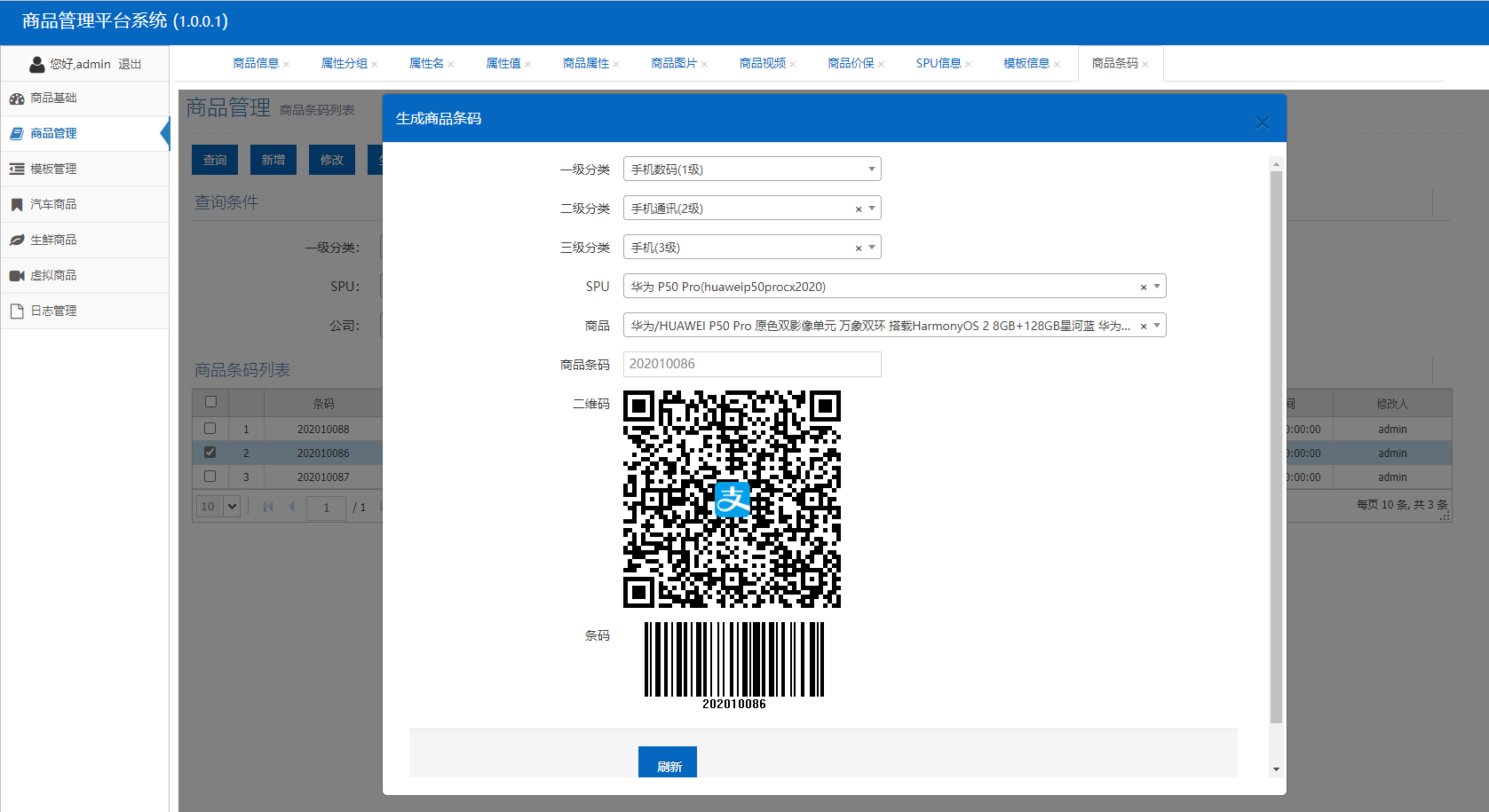Image resolution: width=1489 pixels, height=812 pixels.
Task: Click the user avatar icon beside admin
Action: pyautogui.click(x=37, y=64)
